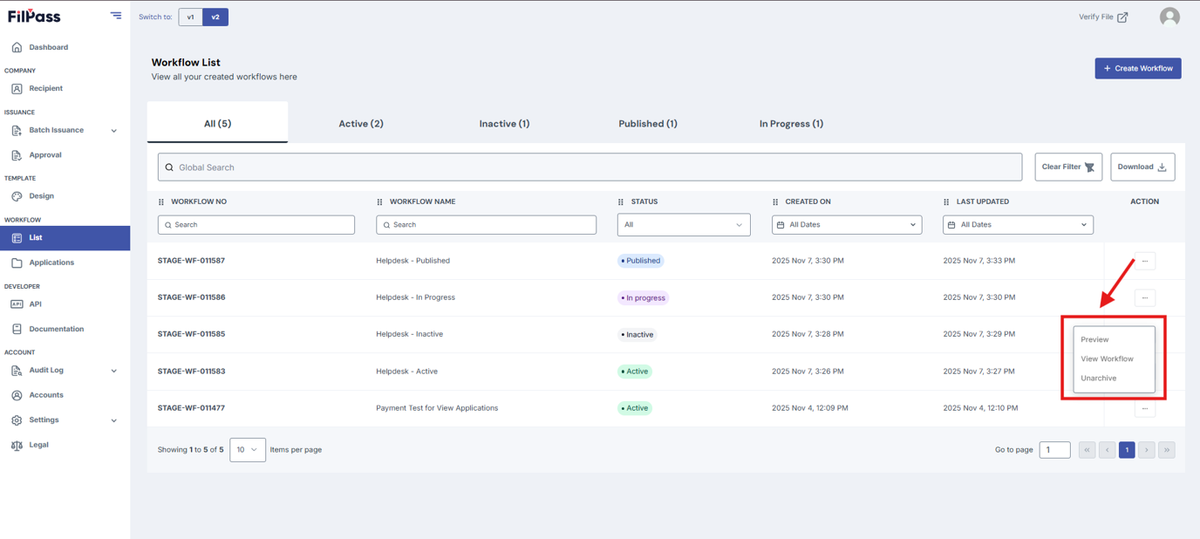Click STAGE-WF-011587 workflow number

point(191,260)
